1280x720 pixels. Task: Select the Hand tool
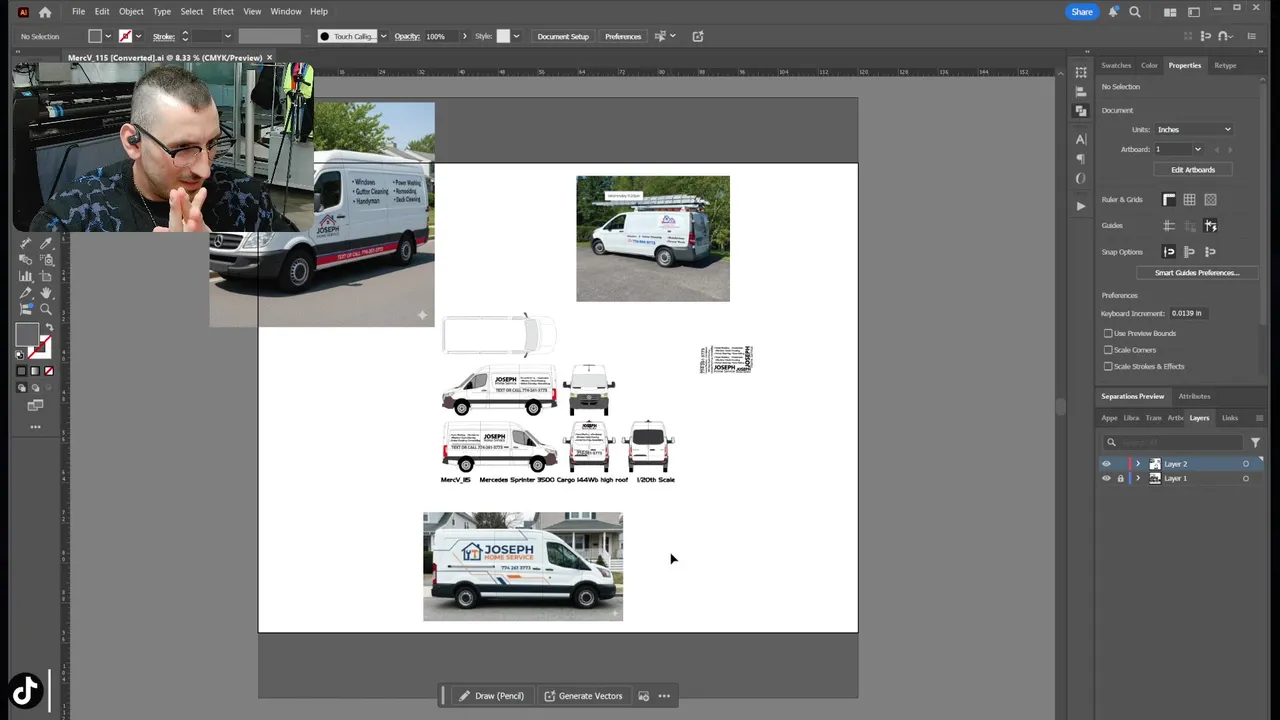46,293
